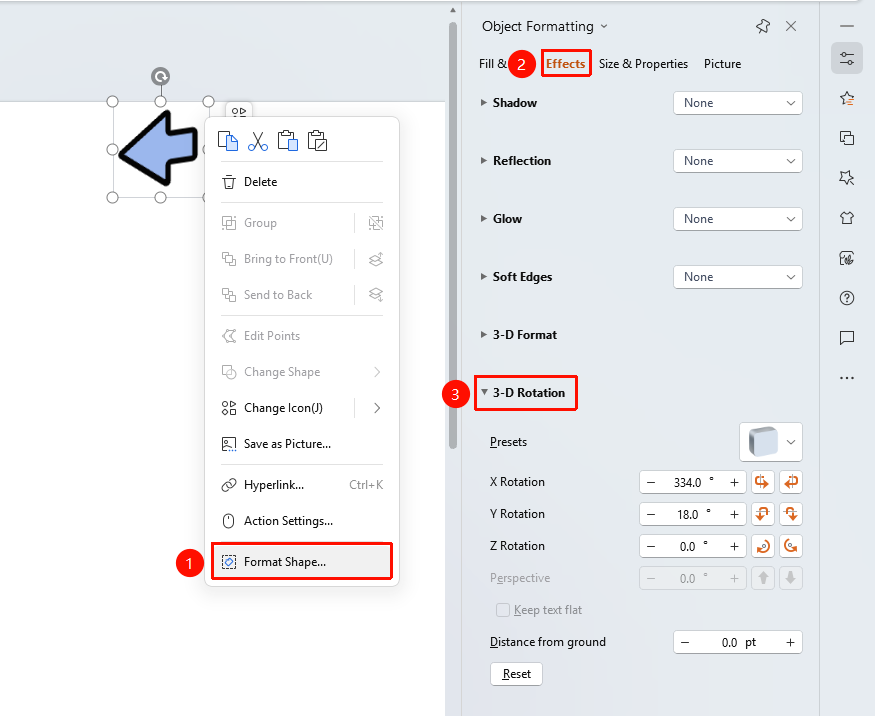Open the Reflection None dropdown
The width and height of the screenshot is (875, 716).
[738, 161]
